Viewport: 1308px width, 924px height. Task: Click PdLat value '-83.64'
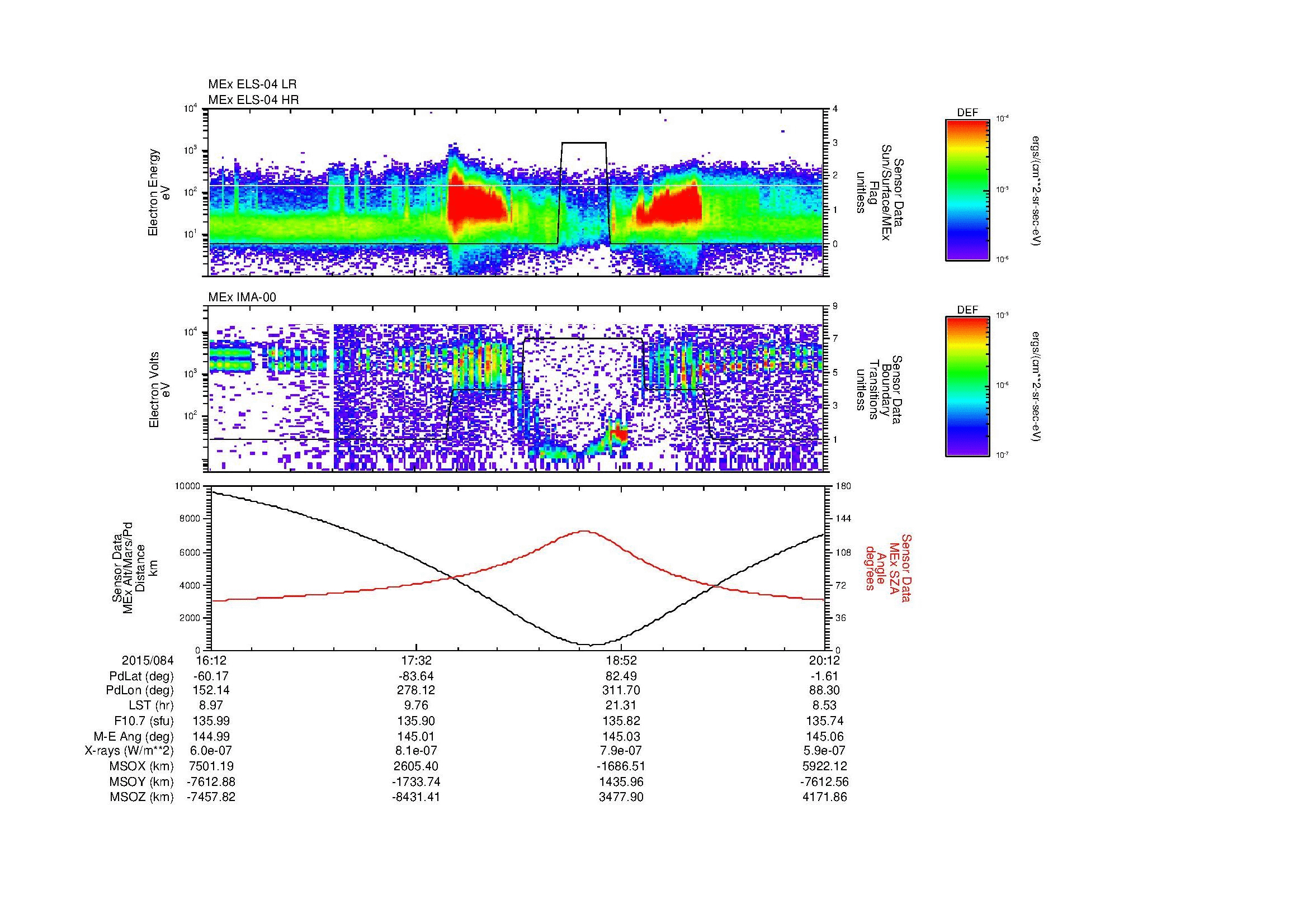coord(417,676)
